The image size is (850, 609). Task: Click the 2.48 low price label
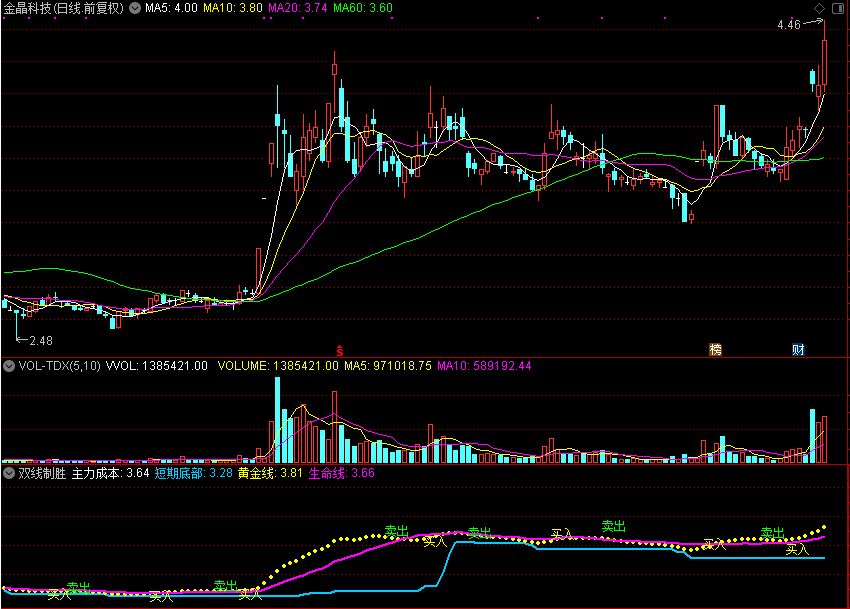[x=41, y=341]
